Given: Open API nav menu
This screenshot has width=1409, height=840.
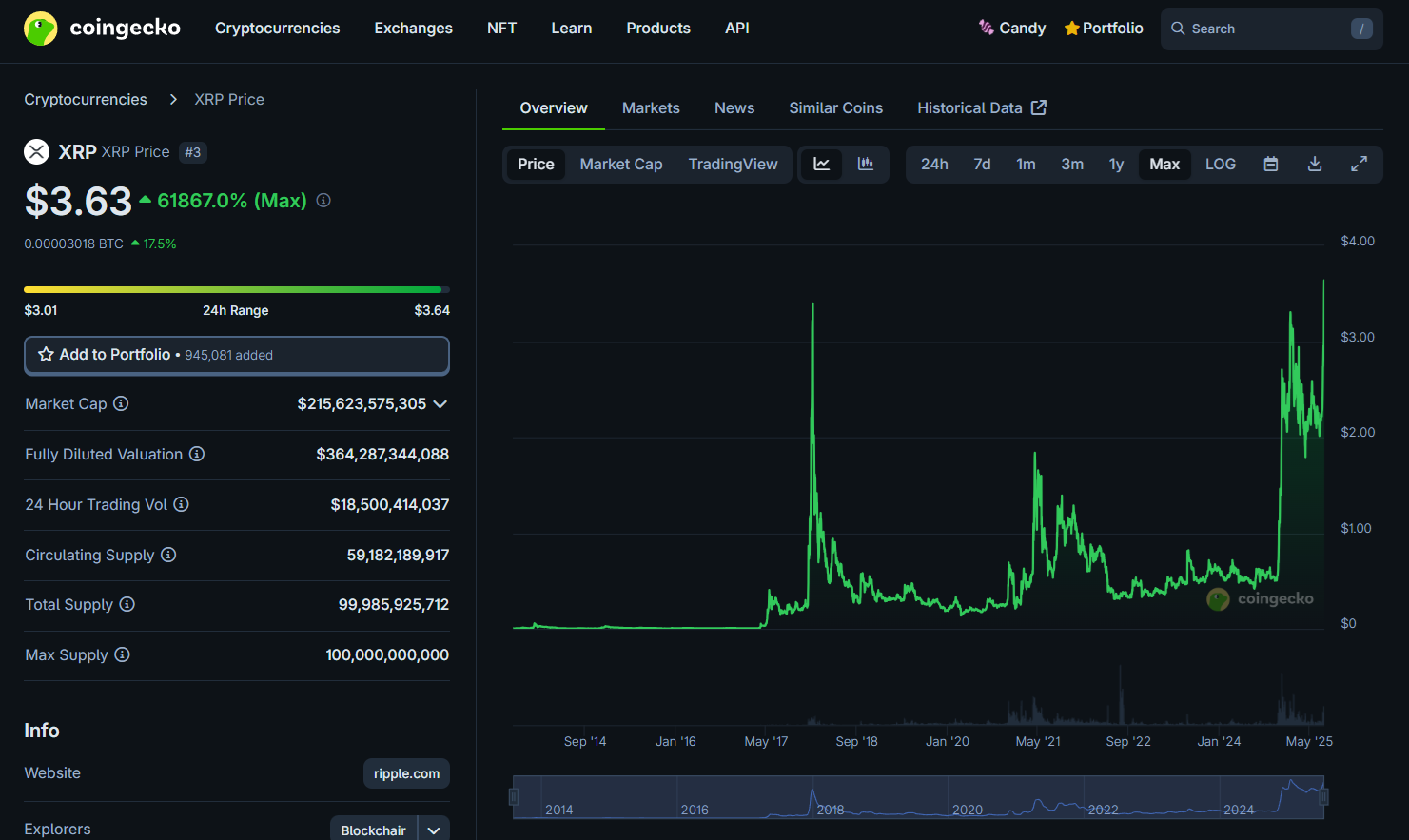Looking at the screenshot, I should coord(736,29).
